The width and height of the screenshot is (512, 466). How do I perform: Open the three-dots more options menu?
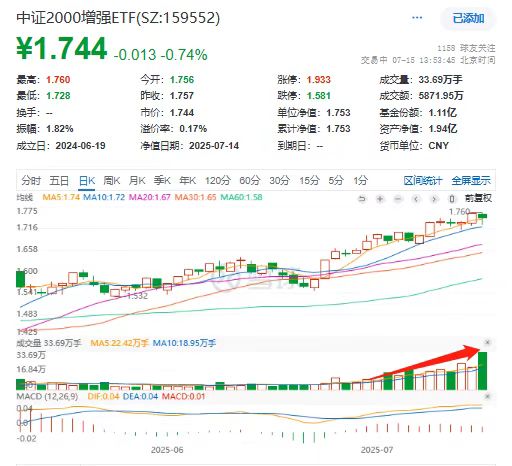417,18
